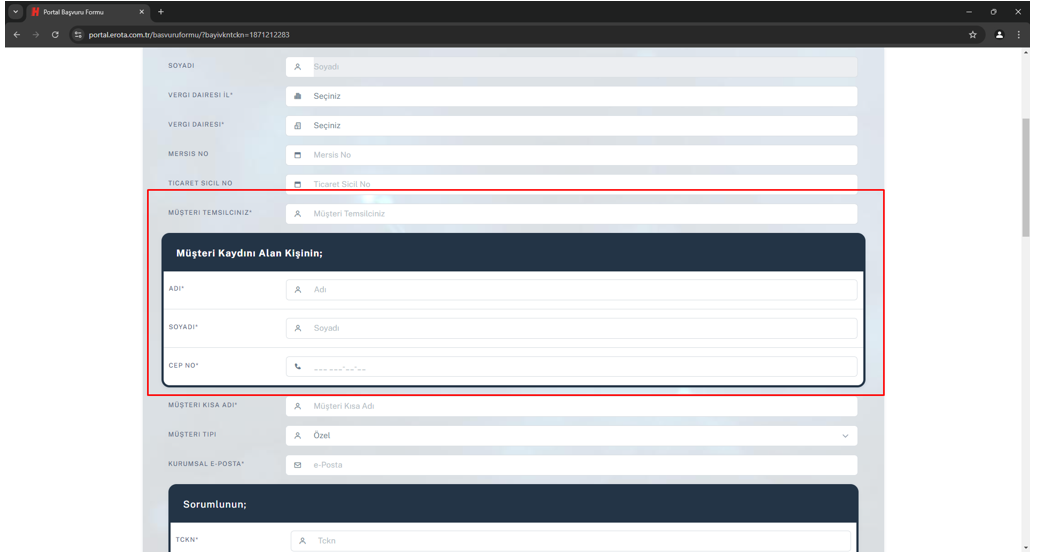The image size is (1037, 554).
Task: Bookmark this page with the star icon
Action: click(x=972, y=35)
